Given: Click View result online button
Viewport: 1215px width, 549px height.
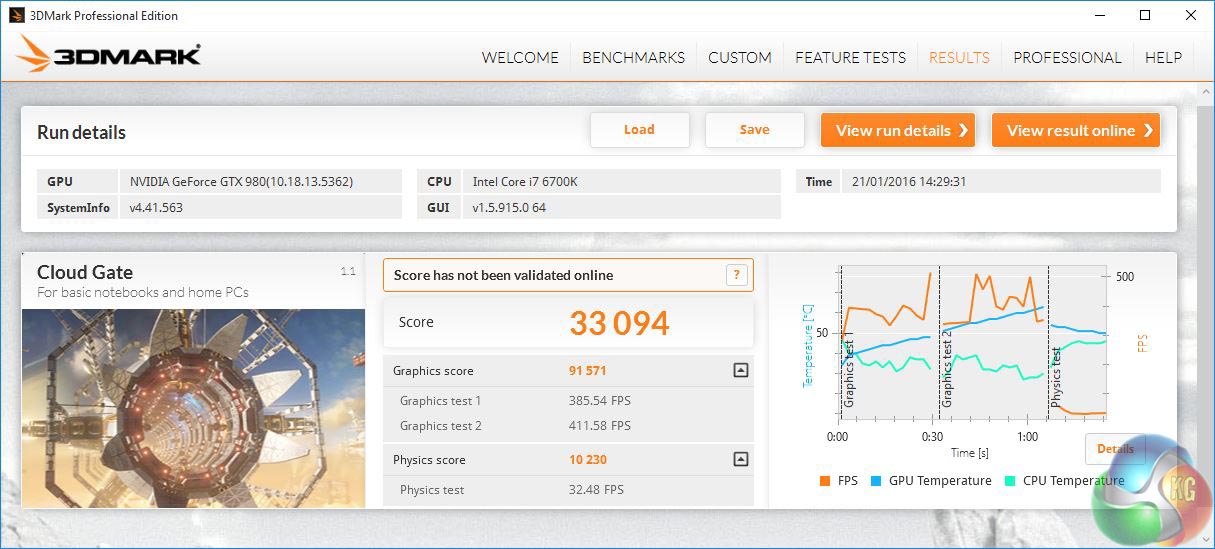Looking at the screenshot, I should click(1076, 130).
